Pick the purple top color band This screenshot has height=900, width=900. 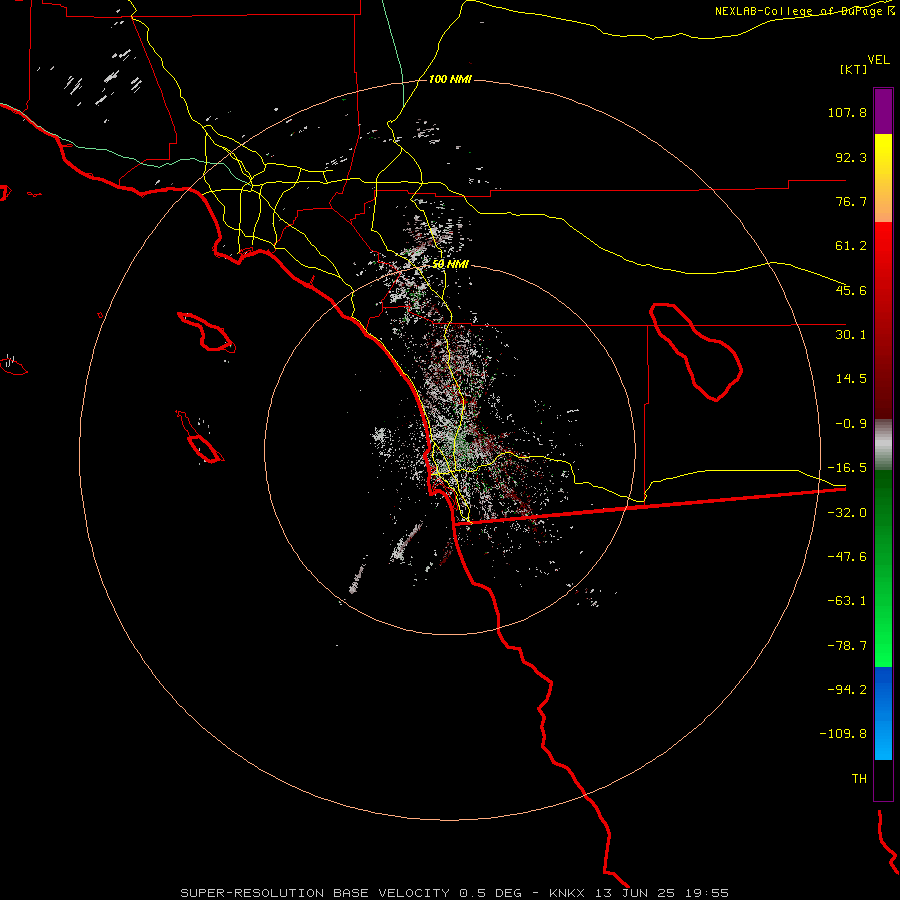[883, 111]
